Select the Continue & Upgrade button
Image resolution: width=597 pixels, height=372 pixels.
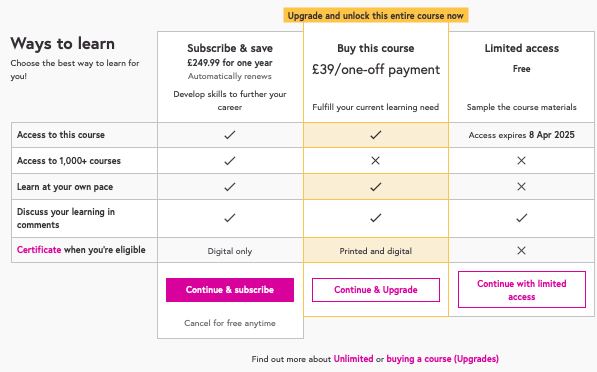(376, 290)
